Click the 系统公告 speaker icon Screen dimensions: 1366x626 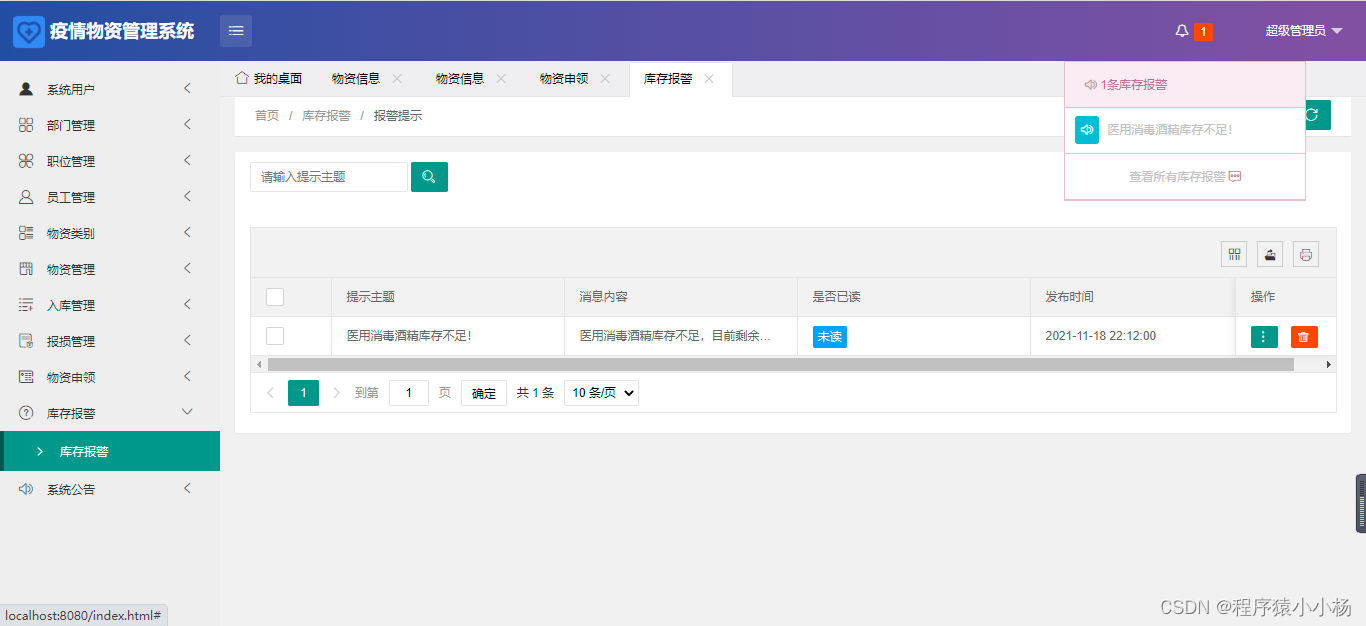pyautogui.click(x=26, y=489)
